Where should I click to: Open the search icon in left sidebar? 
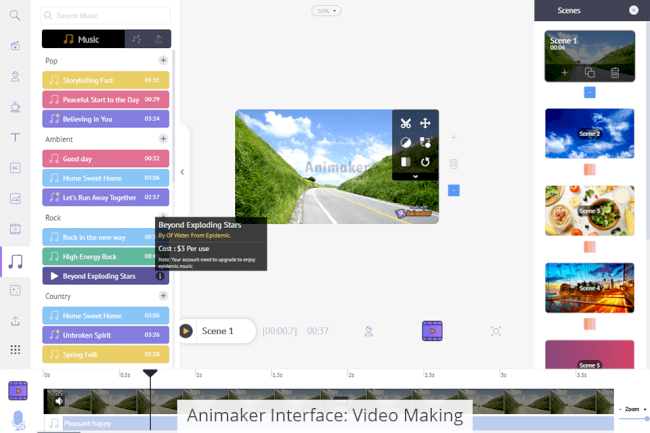[15, 15]
